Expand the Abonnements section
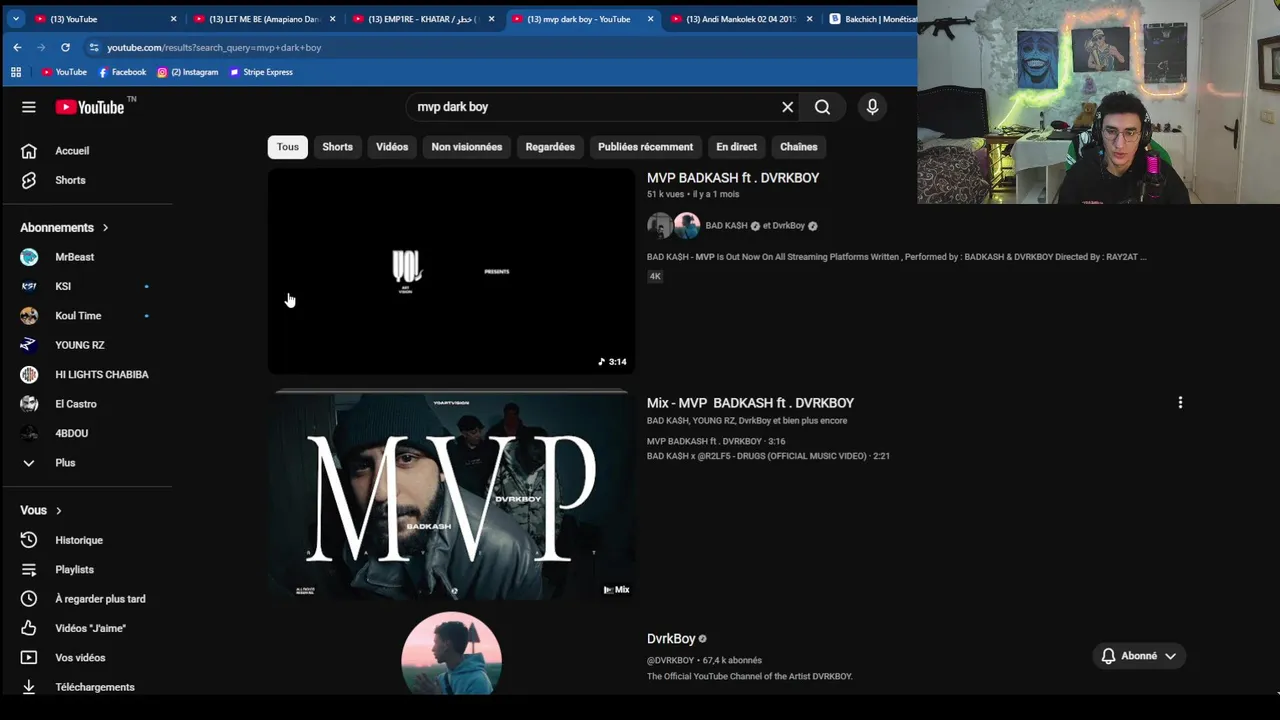1280x720 pixels. [64, 228]
